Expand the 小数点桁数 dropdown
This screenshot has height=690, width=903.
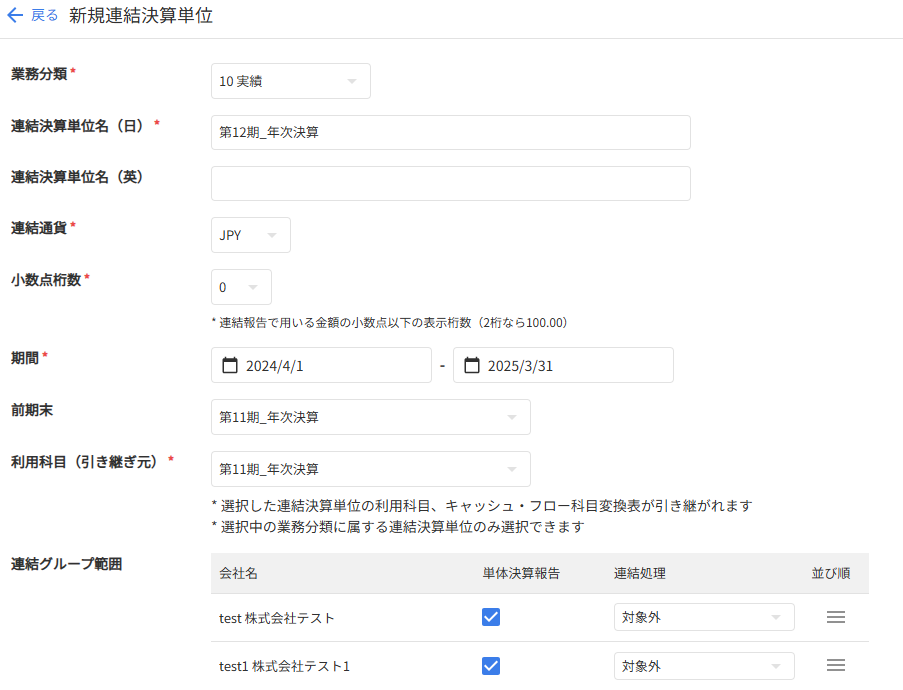pos(241,287)
